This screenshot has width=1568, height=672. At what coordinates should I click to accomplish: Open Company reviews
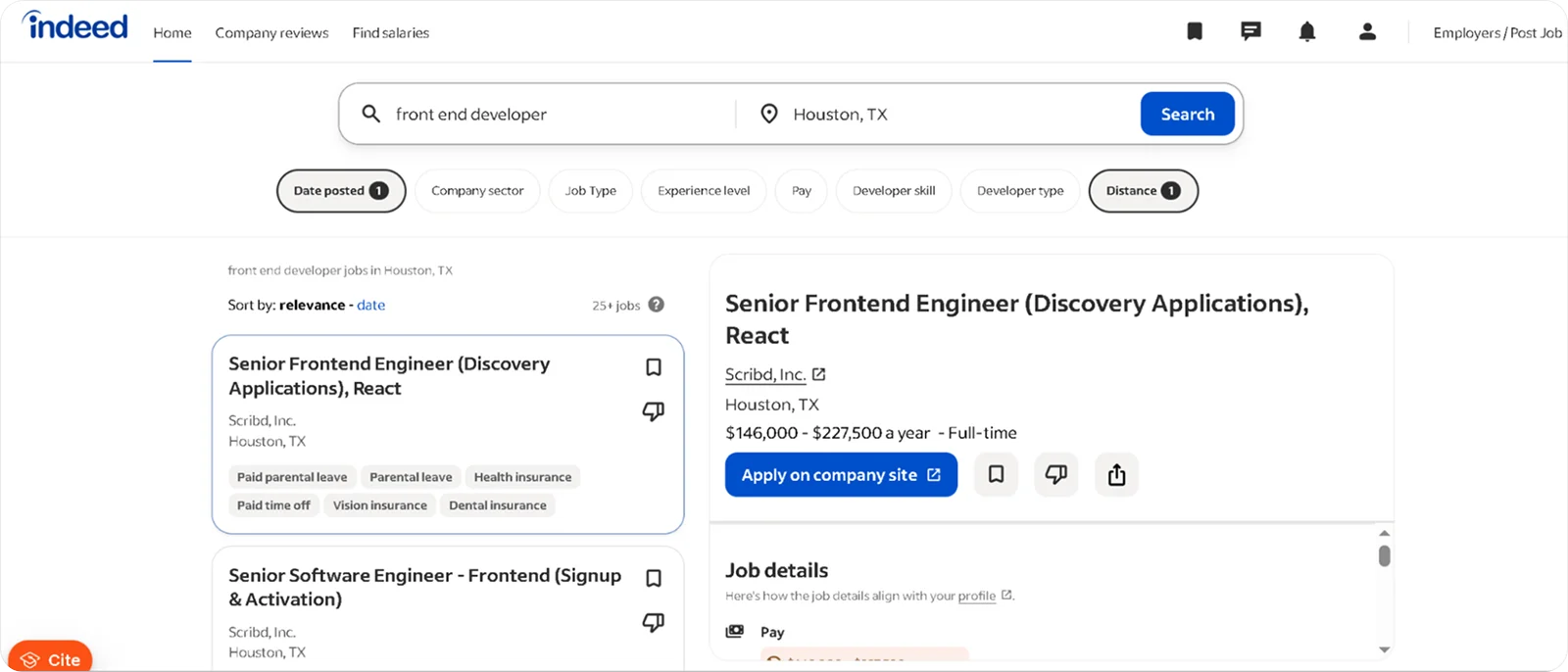271,32
